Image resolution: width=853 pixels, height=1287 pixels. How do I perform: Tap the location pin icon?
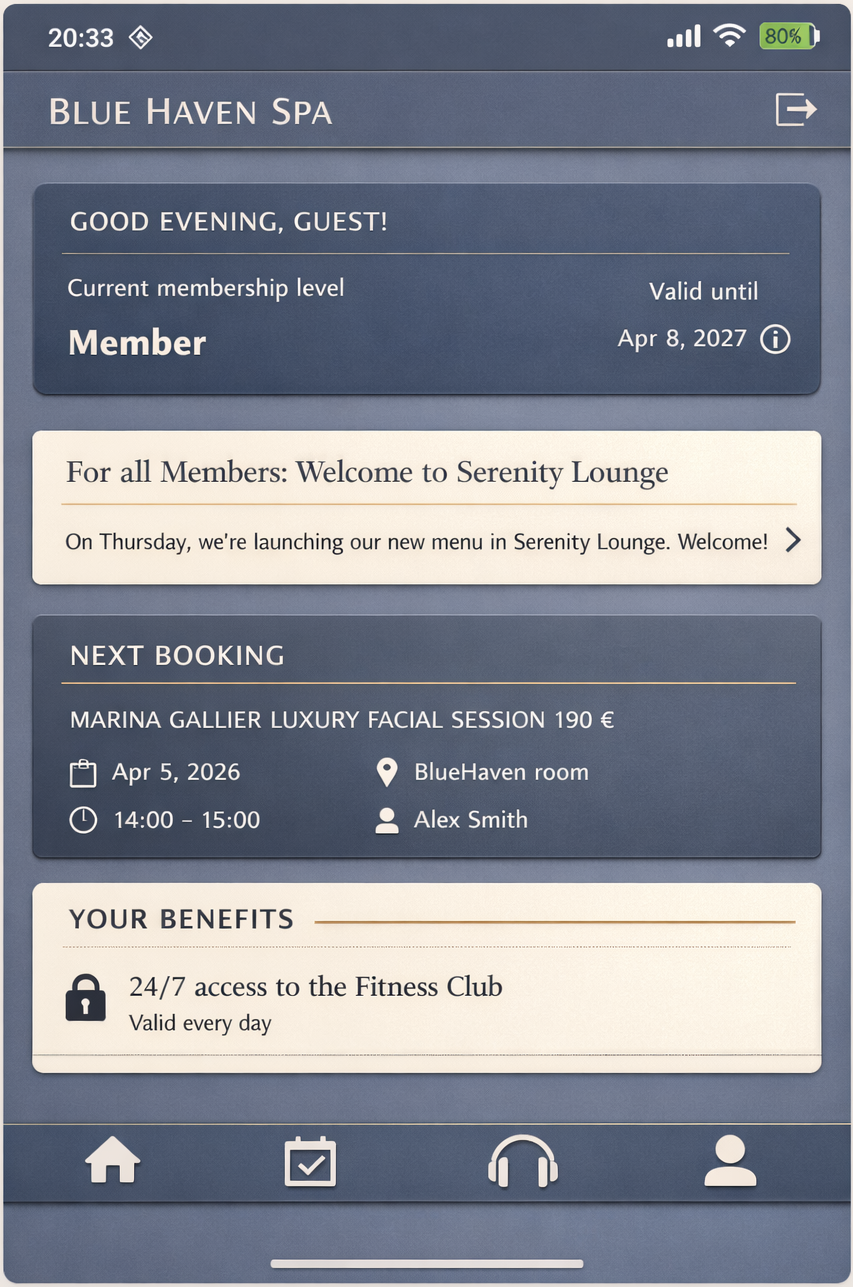coord(386,772)
